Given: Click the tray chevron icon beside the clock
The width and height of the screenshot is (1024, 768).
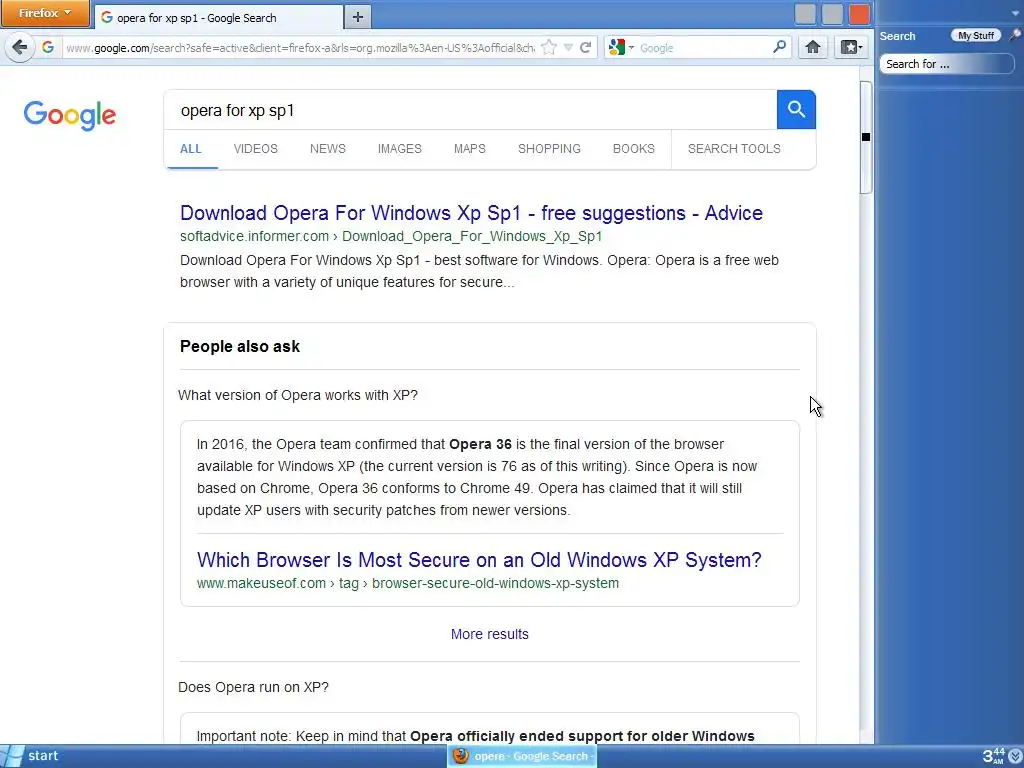Looking at the screenshot, I should (x=1015, y=756).
